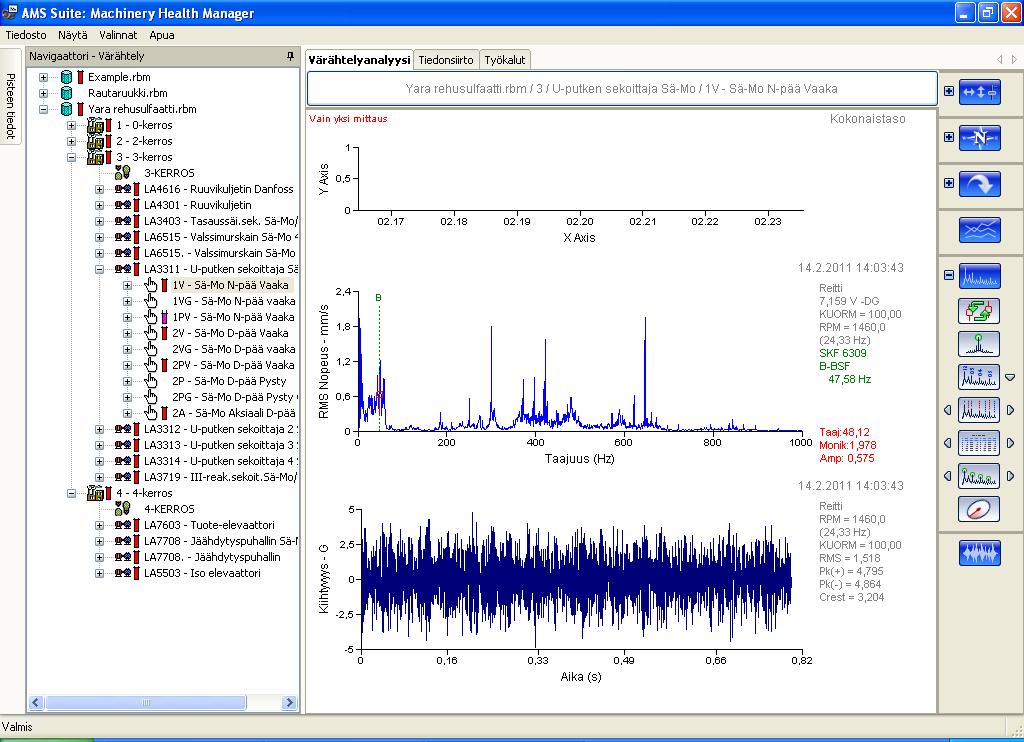This screenshot has height=742, width=1024.
Task: Click the Yara rehusulfaatti.rbm path header field
Action: [622, 88]
